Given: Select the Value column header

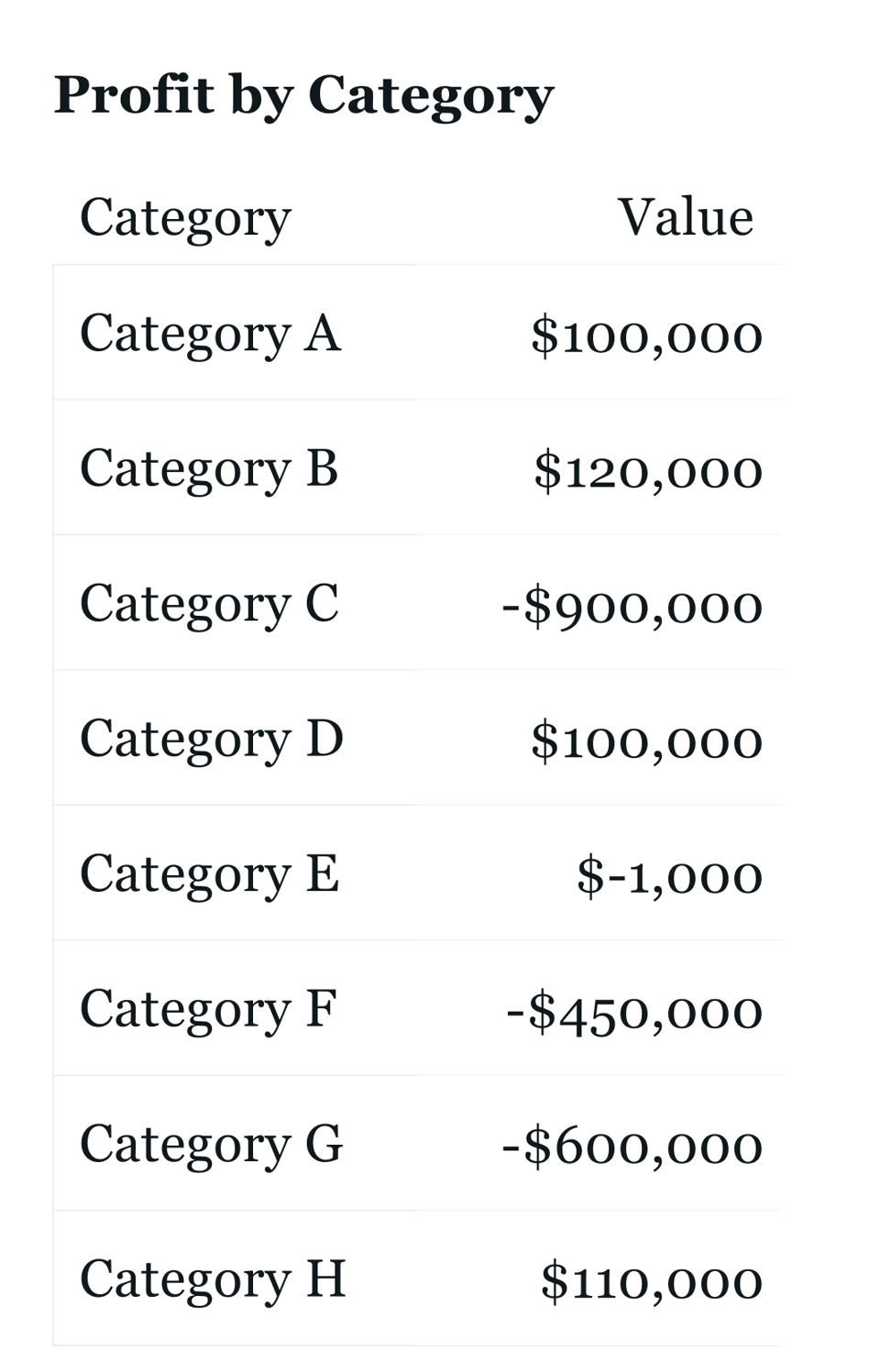Looking at the screenshot, I should pyautogui.click(x=685, y=218).
